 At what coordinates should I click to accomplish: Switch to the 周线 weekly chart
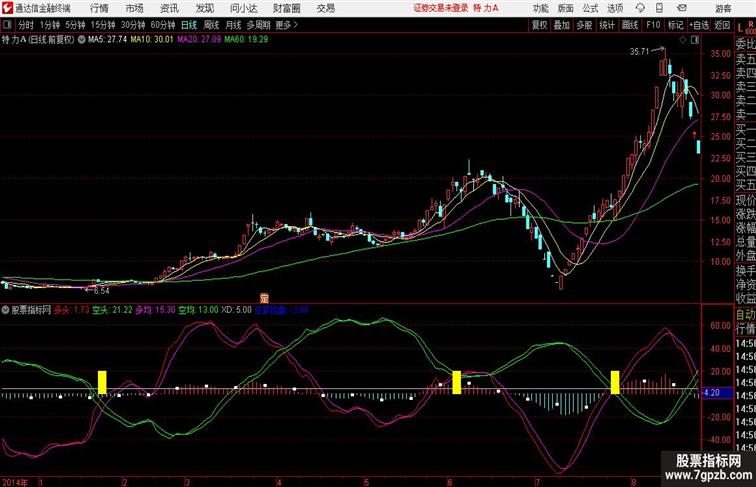click(211, 25)
